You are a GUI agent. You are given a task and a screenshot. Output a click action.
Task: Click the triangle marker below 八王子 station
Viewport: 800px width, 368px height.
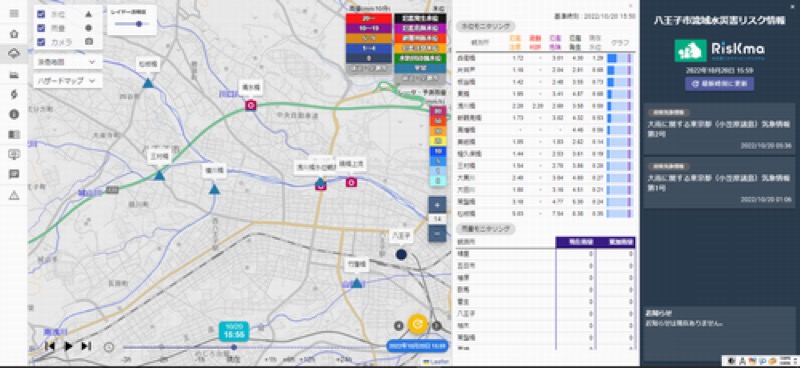point(357,283)
